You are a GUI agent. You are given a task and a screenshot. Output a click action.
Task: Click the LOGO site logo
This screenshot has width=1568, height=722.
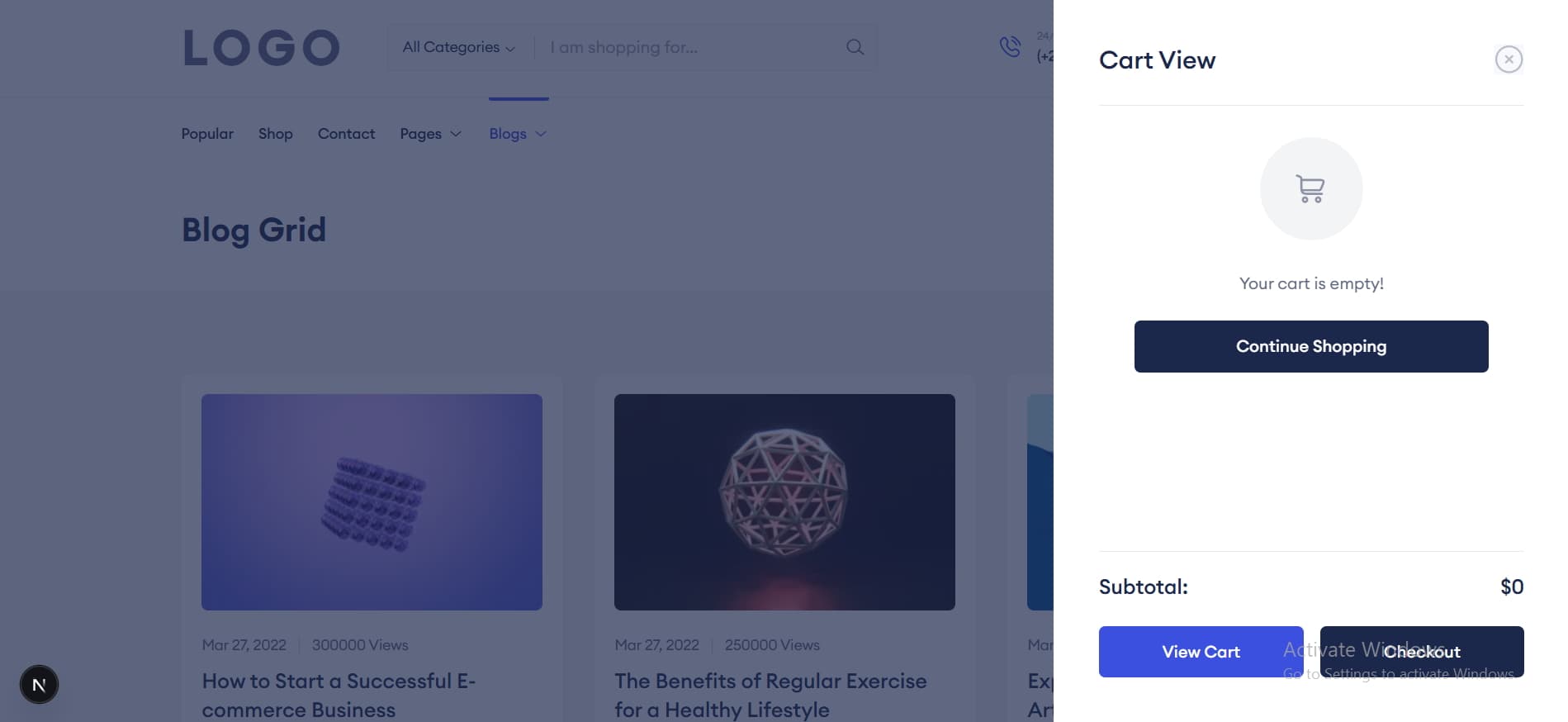[261, 48]
